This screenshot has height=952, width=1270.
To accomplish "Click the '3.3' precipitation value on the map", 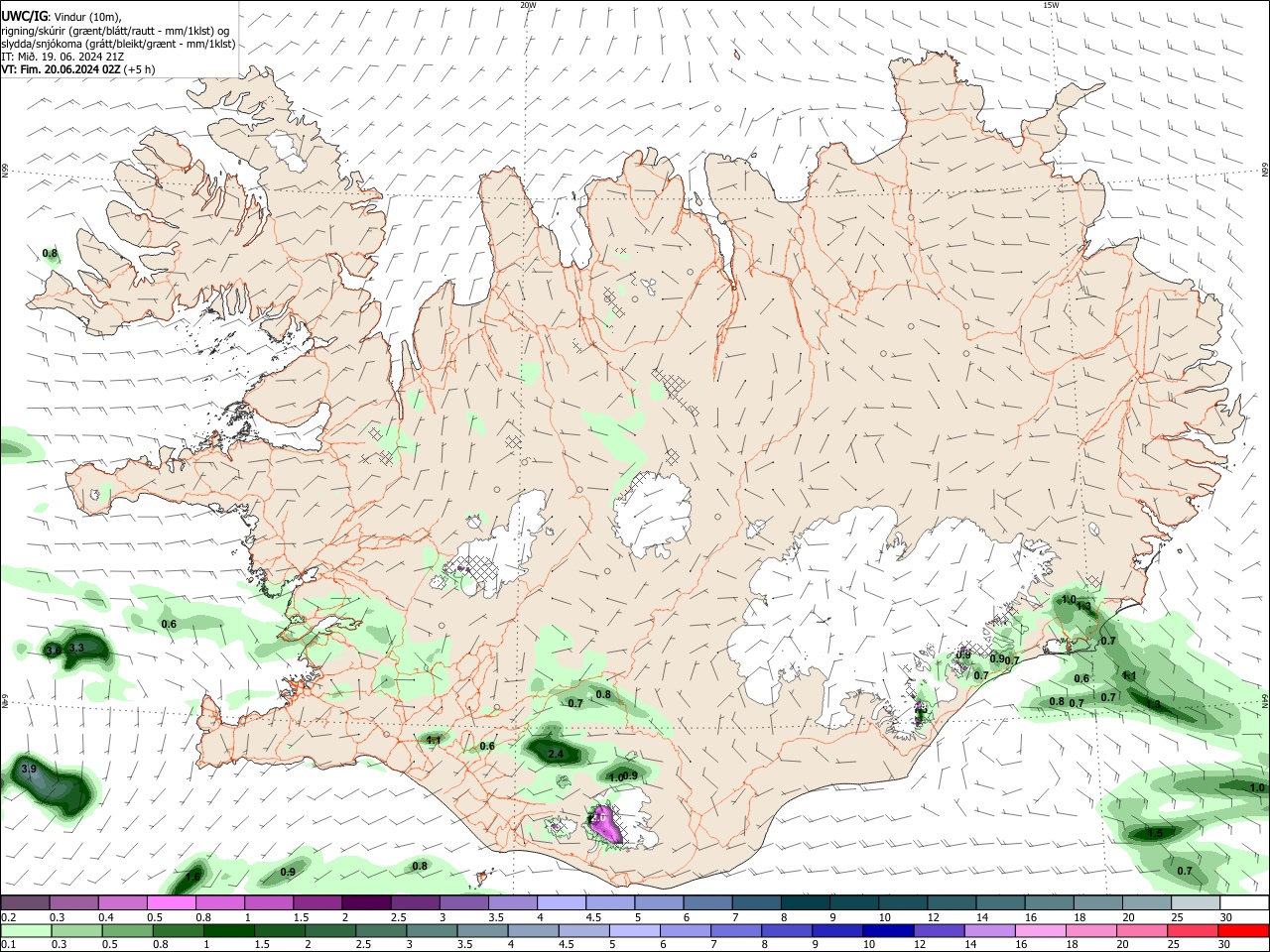I will tap(76, 648).
